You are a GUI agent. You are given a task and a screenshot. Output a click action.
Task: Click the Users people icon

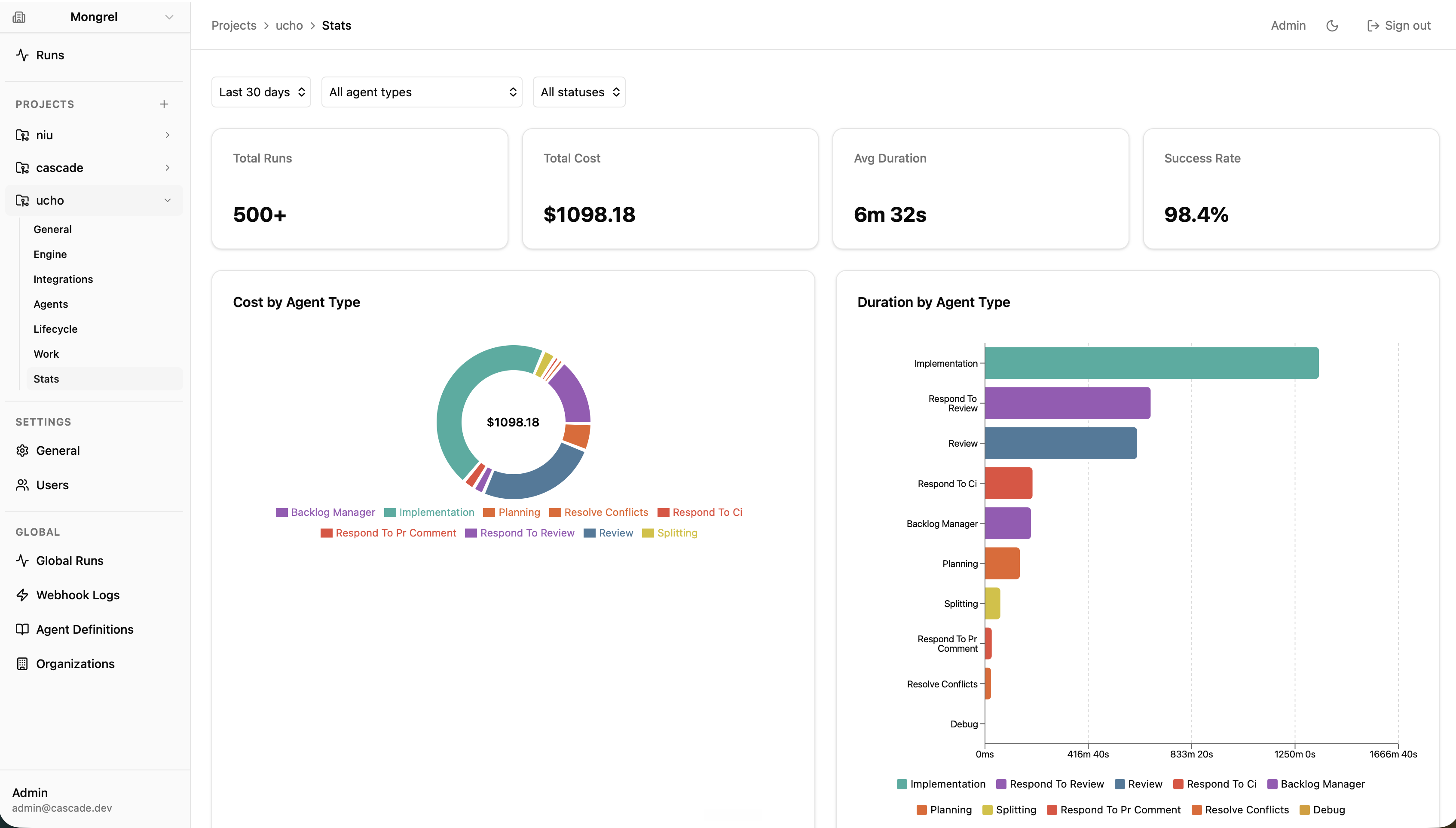coord(22,485)
